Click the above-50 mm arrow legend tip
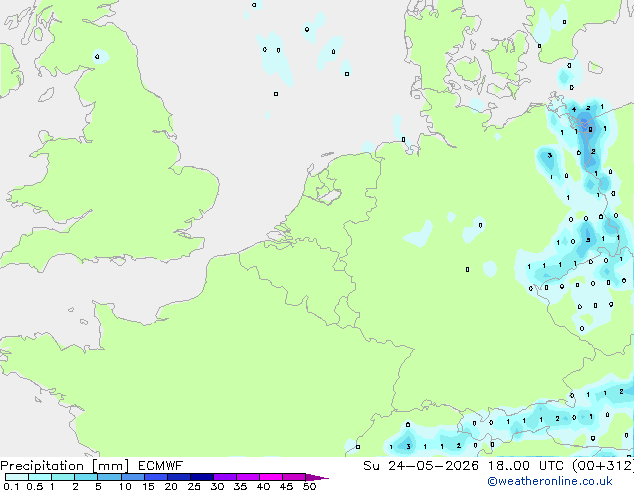 coord(317,477)
